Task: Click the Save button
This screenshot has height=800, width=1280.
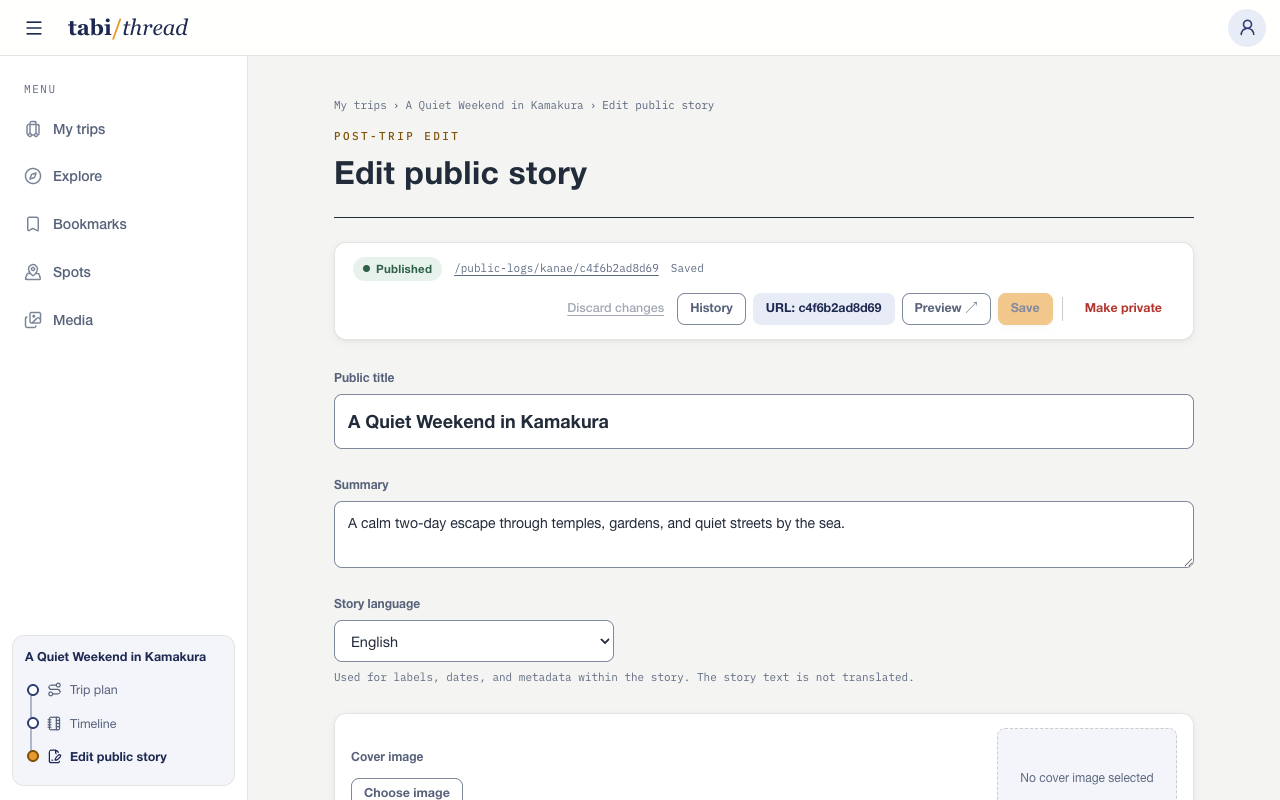Action: pos(1025,308)
